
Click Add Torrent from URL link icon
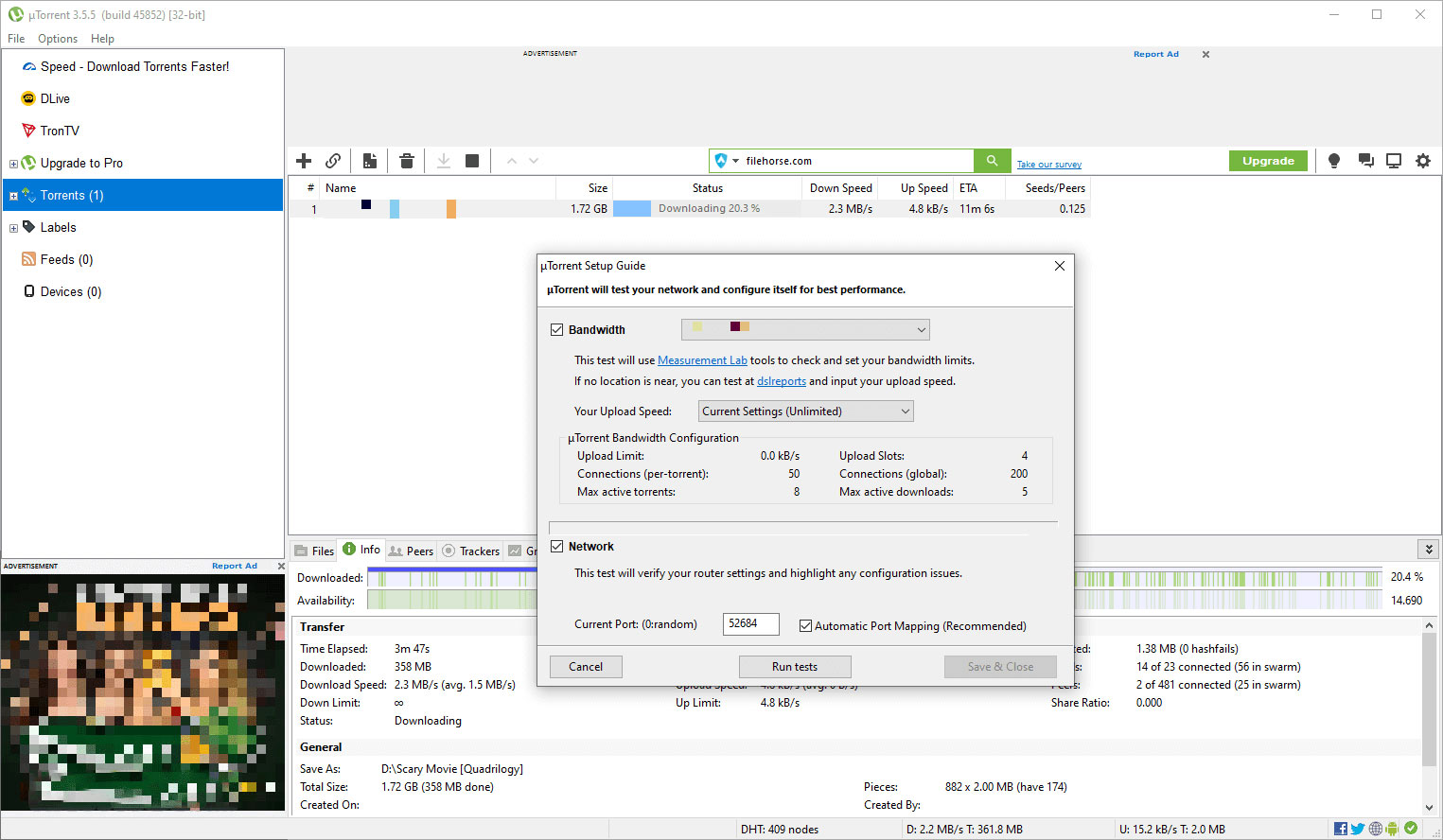pos(333,161)
